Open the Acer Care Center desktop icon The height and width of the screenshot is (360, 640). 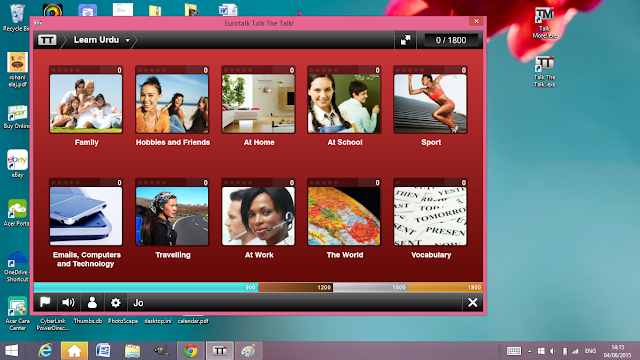coord(18,313)
